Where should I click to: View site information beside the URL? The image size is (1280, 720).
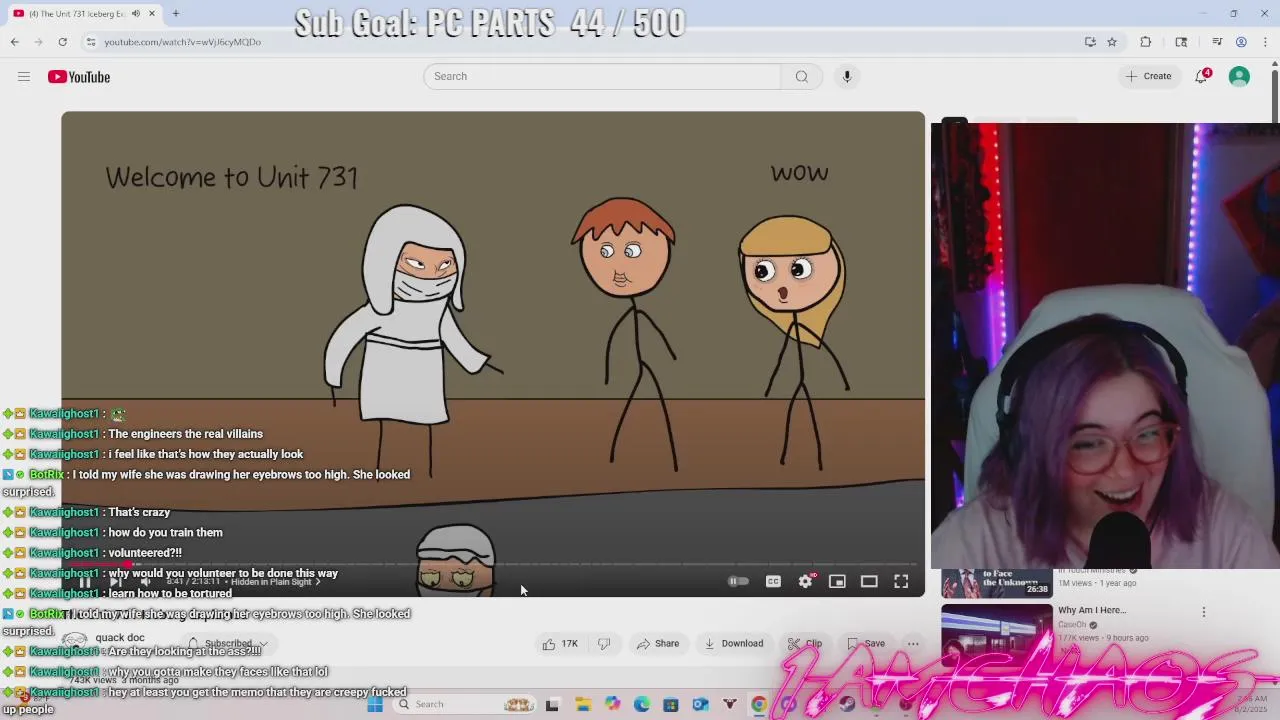(91, 42)
